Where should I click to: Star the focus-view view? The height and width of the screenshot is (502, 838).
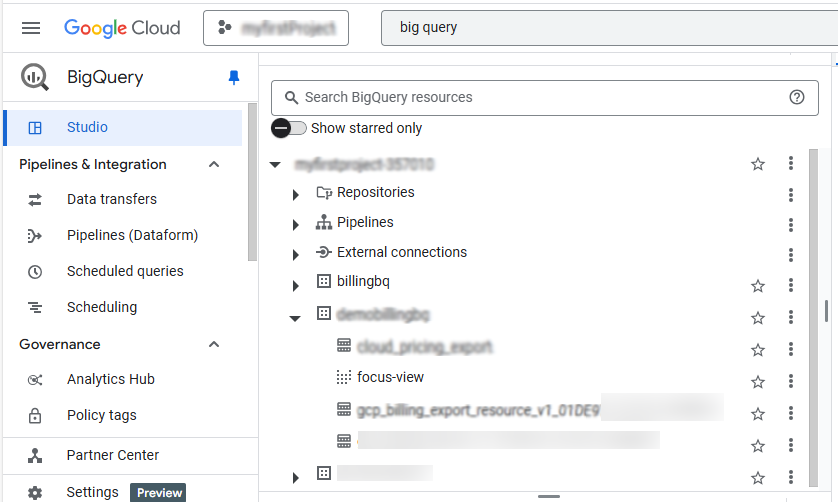(x=758, y=382)
